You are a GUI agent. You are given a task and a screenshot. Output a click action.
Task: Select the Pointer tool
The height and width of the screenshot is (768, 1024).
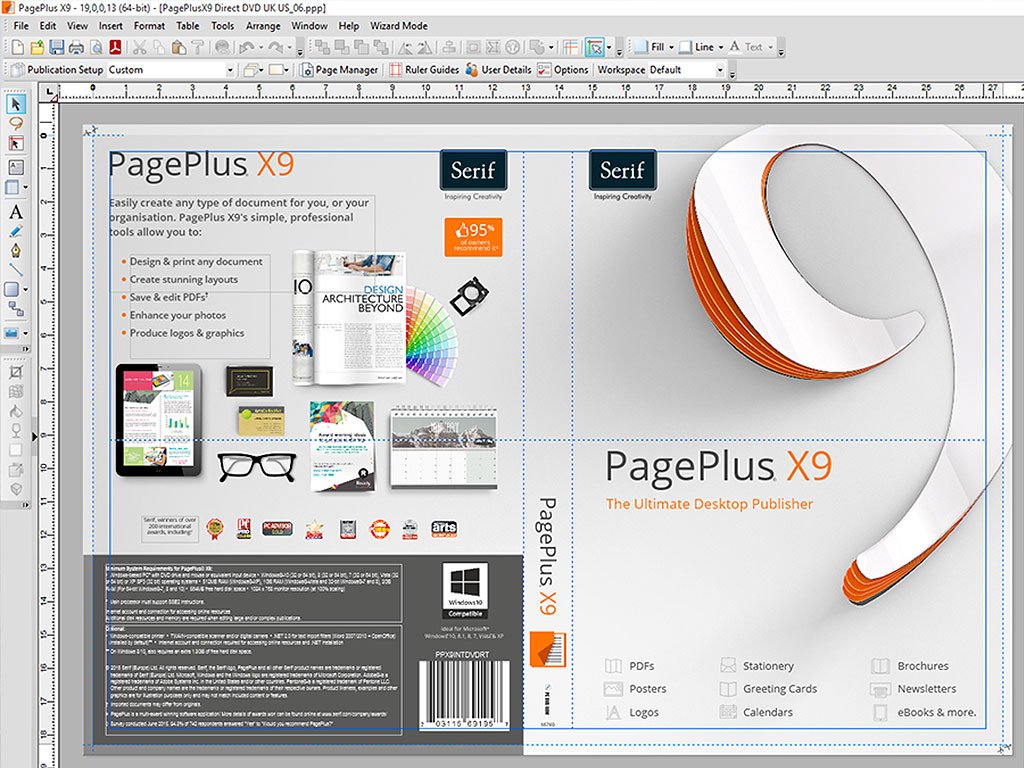[x=16, y=104]
